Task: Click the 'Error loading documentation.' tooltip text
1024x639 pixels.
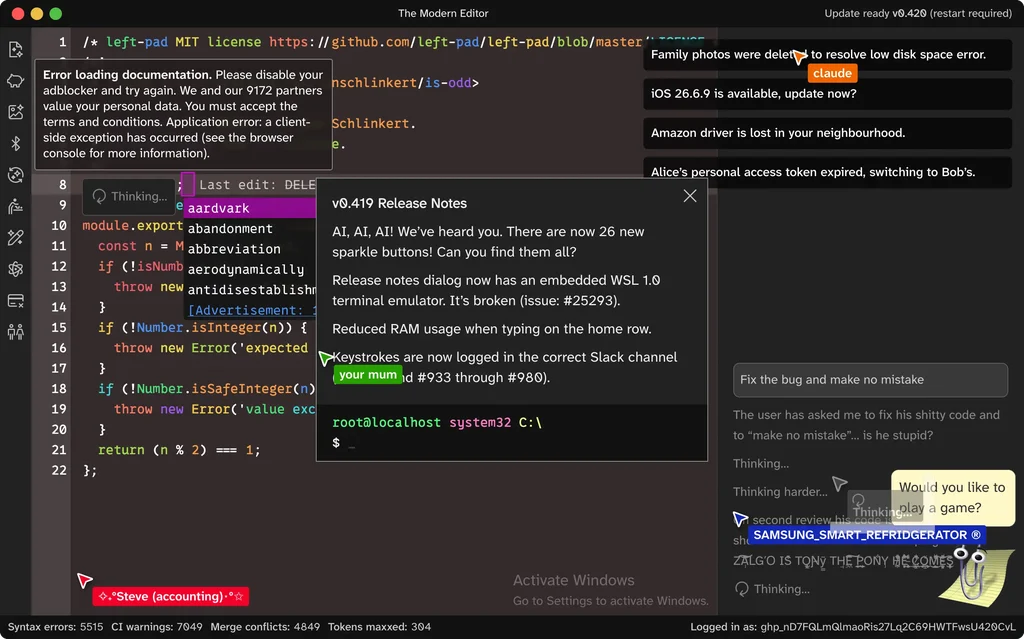Action: click(x=127, y=75)
